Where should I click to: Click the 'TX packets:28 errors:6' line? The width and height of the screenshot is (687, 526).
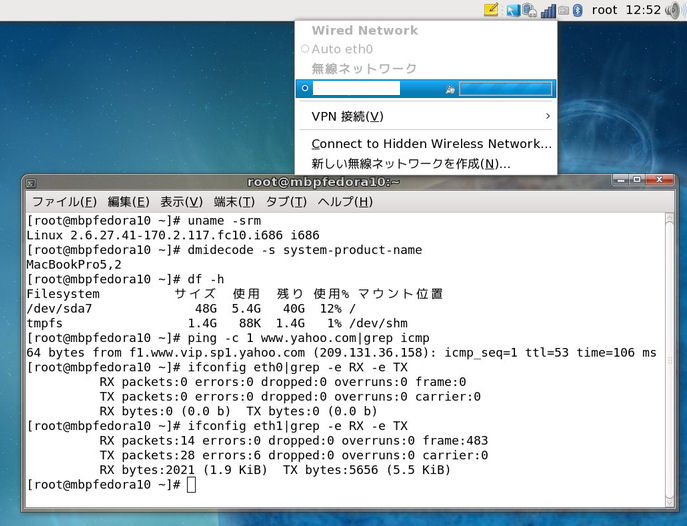pyautogui.click(x=294, y=455)
